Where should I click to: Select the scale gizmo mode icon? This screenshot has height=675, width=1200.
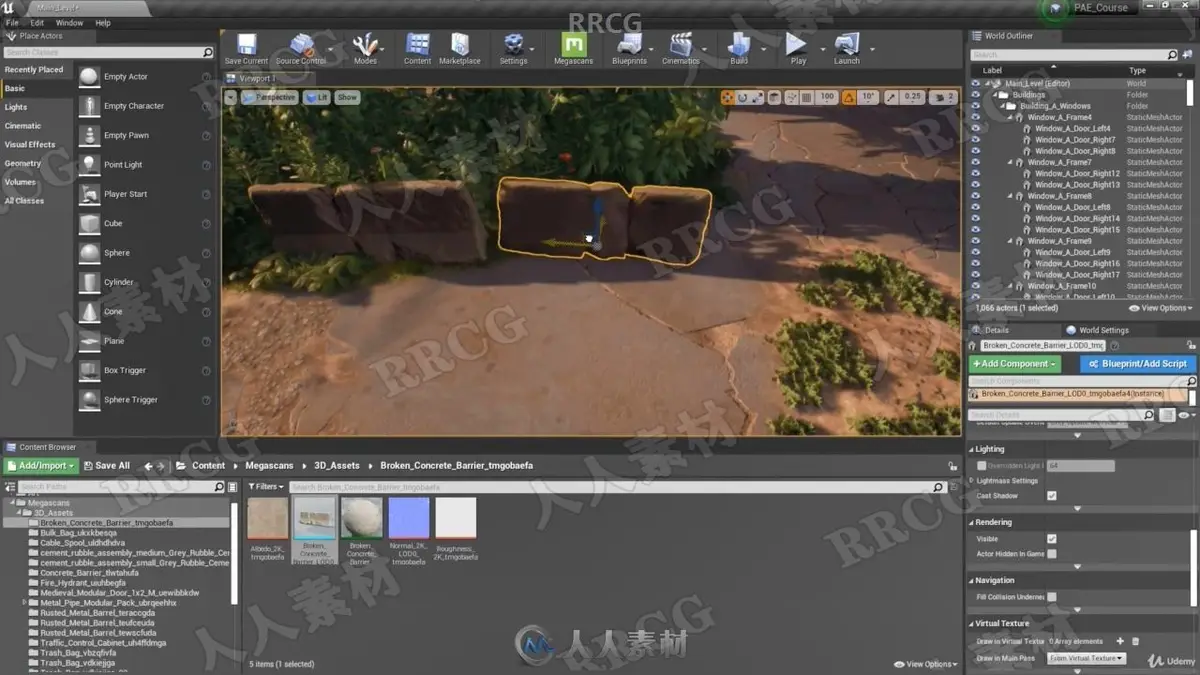coord(758,97)
